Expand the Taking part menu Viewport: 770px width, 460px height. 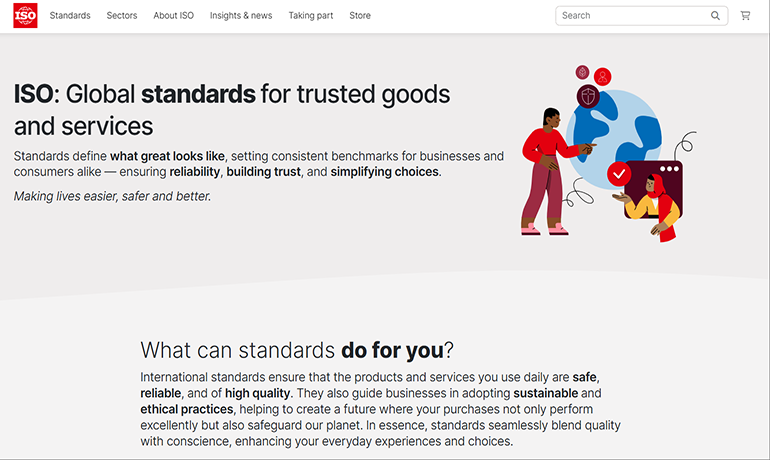click(309, 16)
